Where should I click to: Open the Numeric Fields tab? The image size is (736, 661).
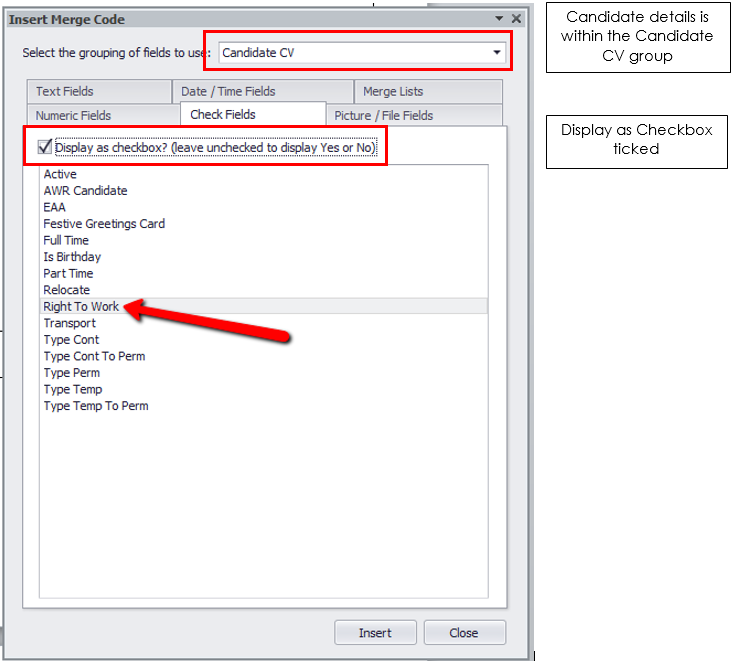pyautogui.click(x=74, y=116)
